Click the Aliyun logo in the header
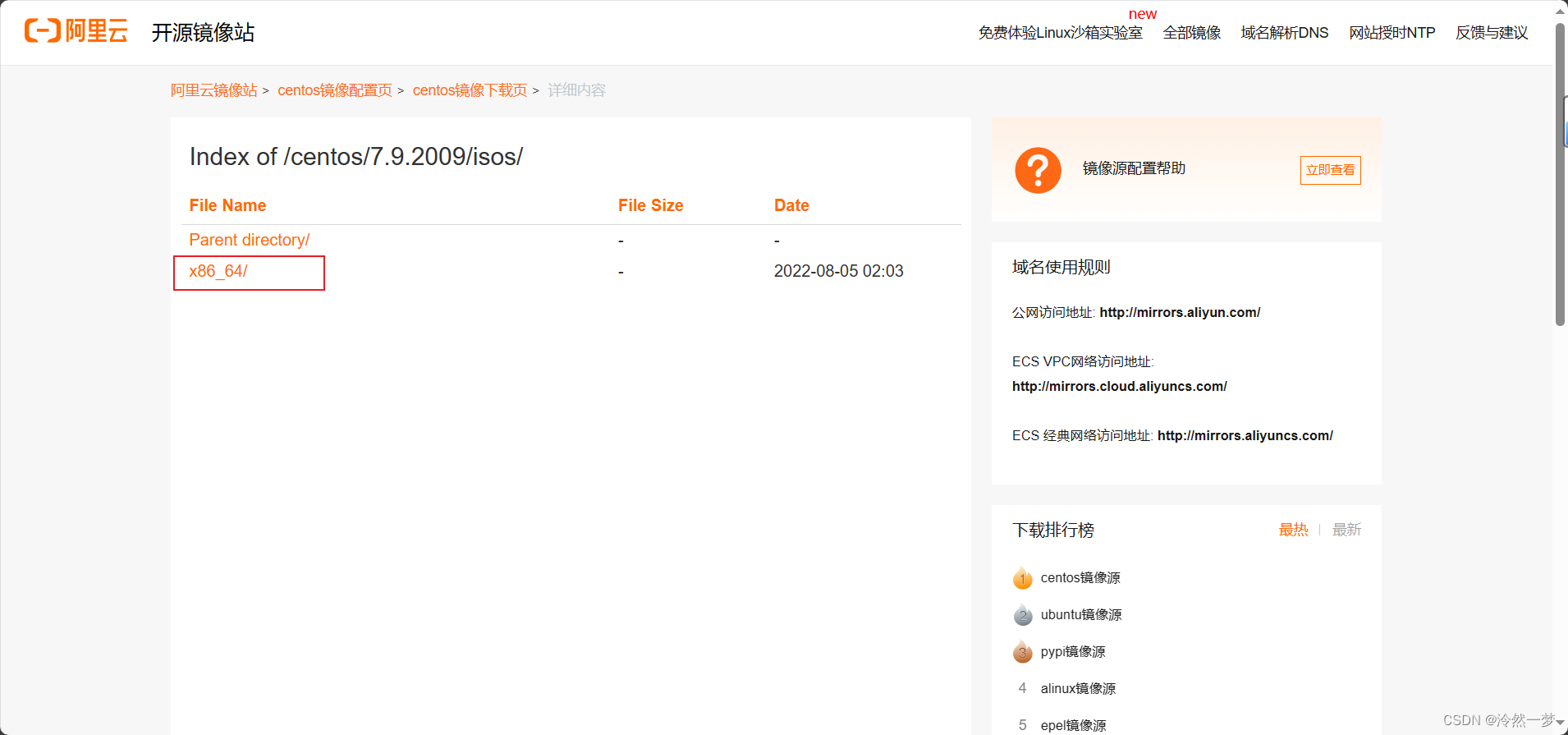Screen dimensions: 1568x735 (76, 31)
